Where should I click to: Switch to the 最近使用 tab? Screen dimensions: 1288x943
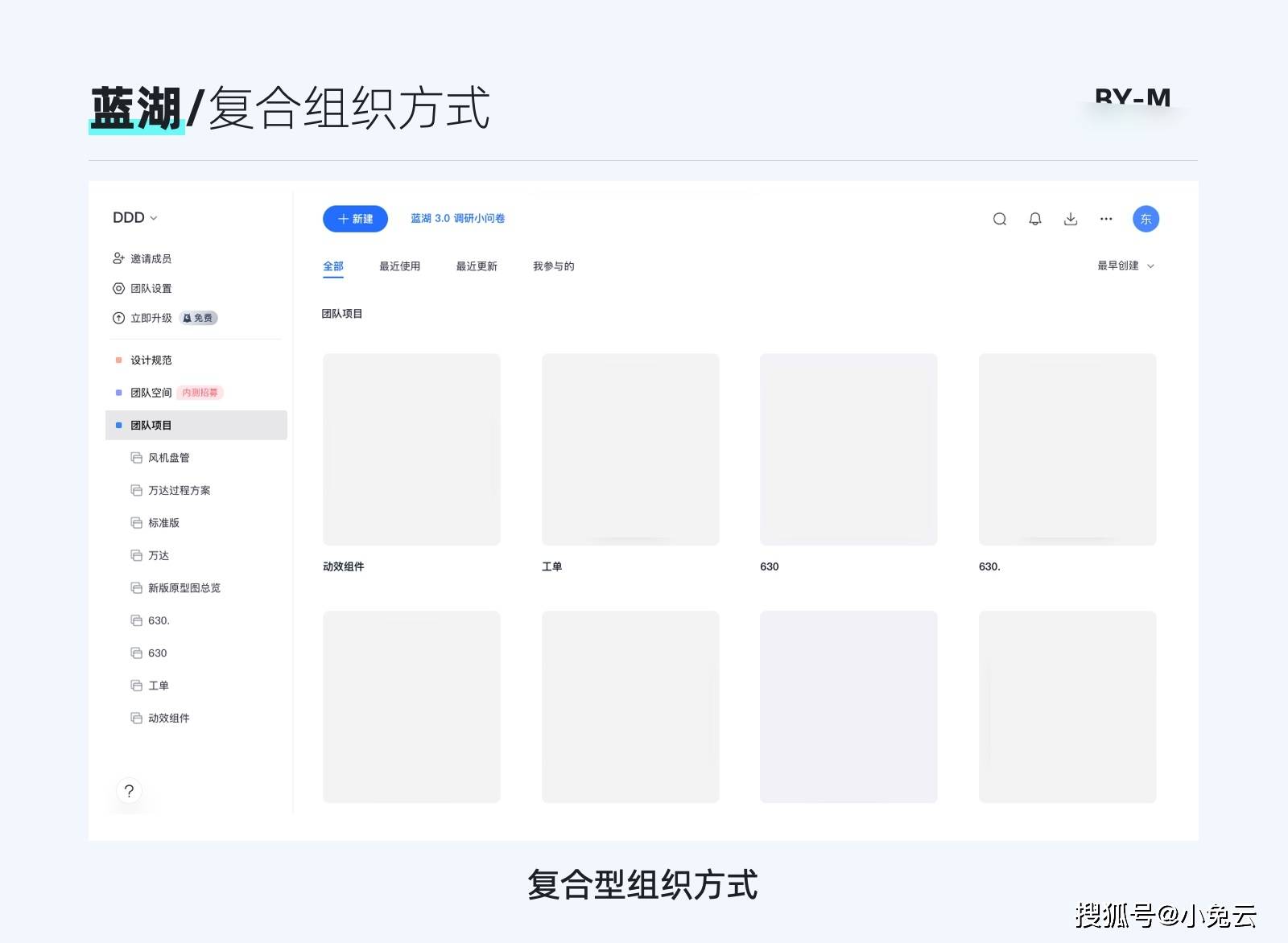coord(400,266)
